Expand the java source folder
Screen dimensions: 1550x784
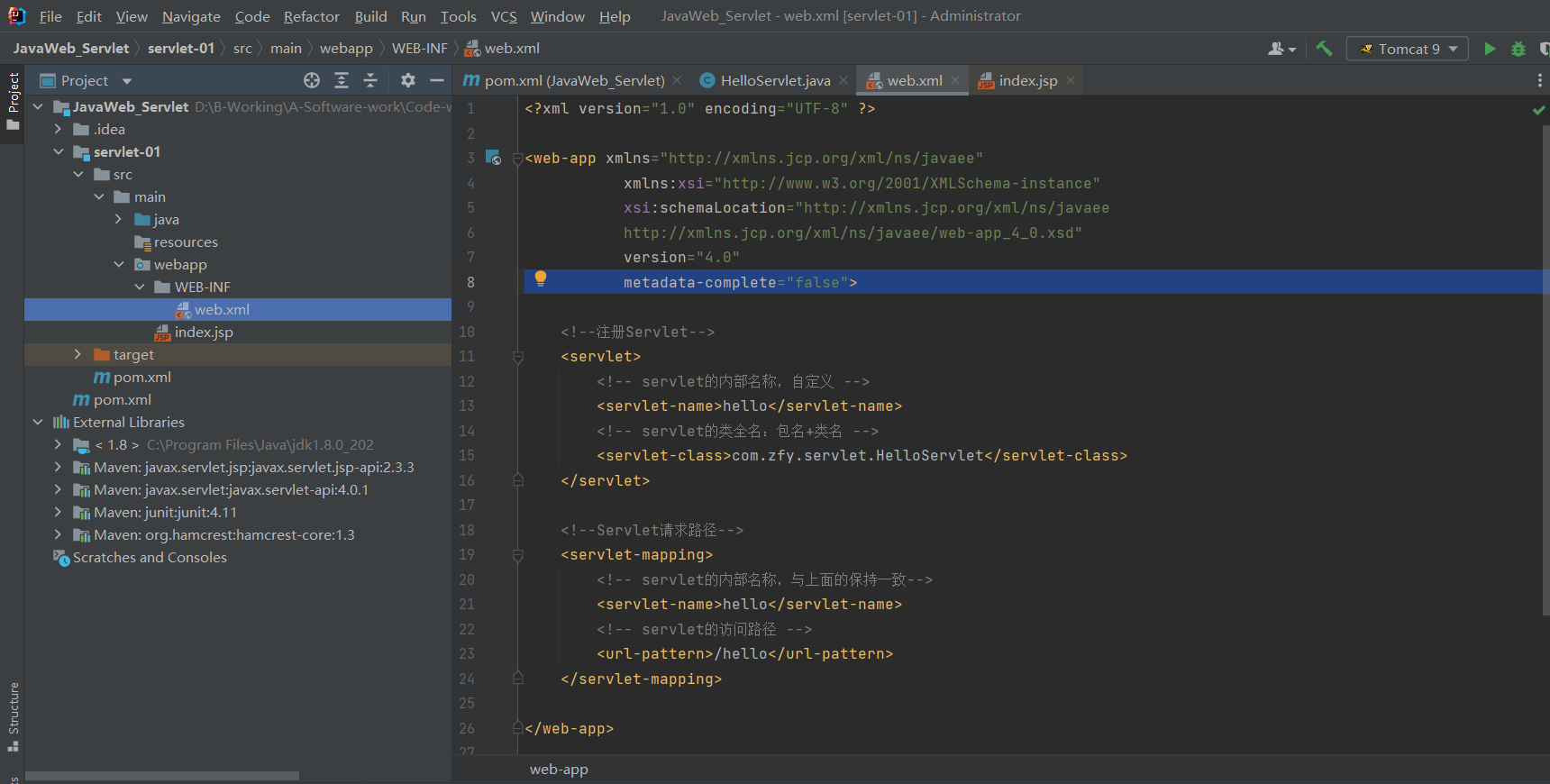pos(118,219)
